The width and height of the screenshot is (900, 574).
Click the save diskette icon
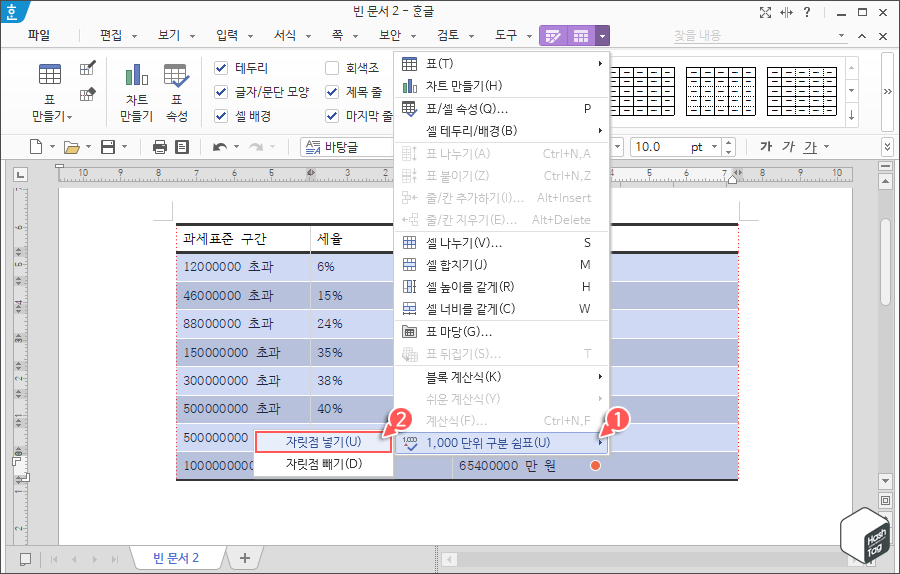(108, 147)
